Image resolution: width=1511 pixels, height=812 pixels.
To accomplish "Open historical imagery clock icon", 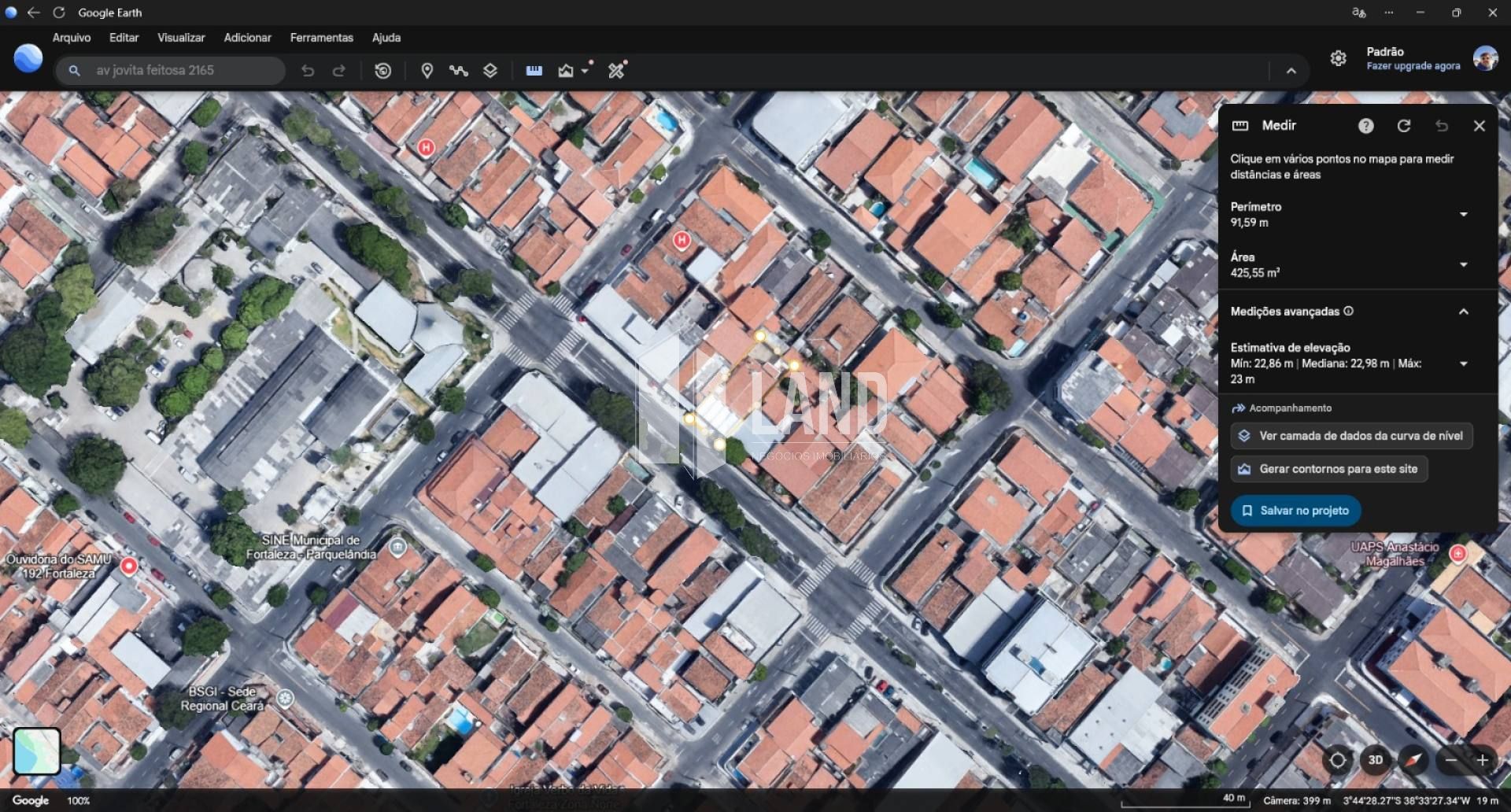I will (x=383, y=71).
